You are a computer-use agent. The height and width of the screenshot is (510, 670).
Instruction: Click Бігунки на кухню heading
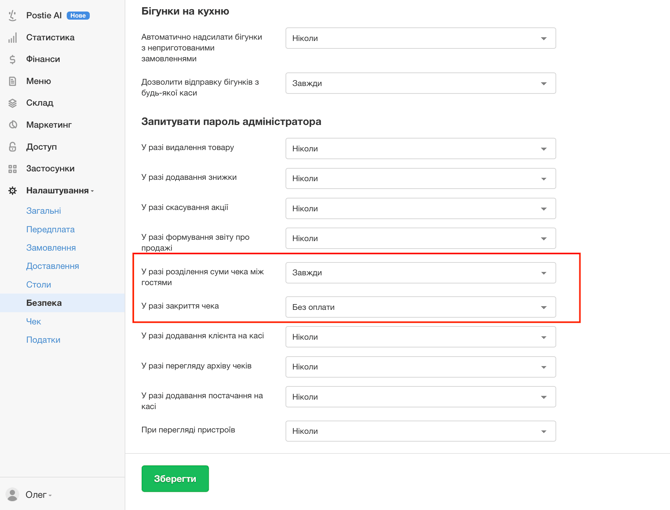coord(185,11)
